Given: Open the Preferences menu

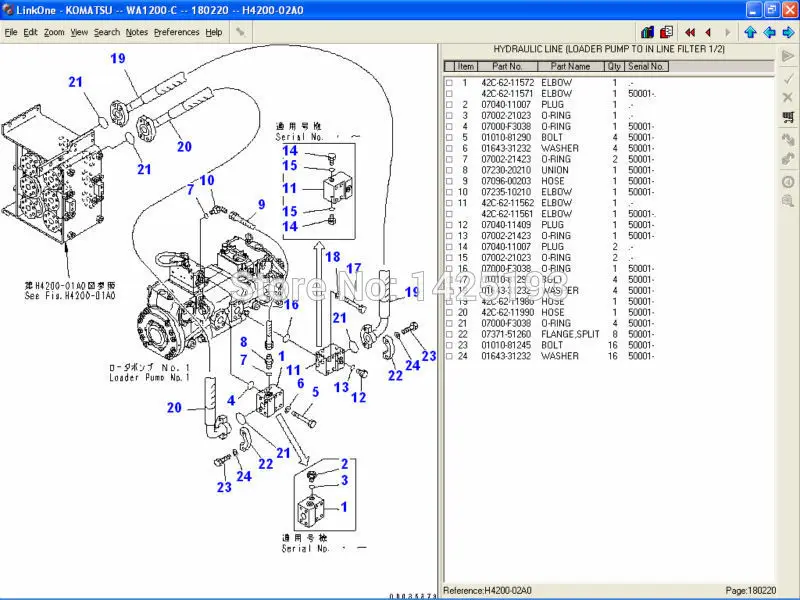Looking at the screenshot, I should (x=174, y=31).
